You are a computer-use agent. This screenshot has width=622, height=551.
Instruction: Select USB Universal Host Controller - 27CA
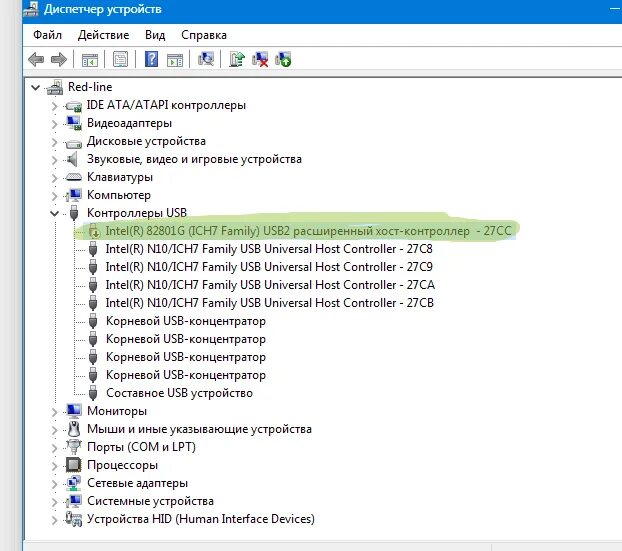click(x=270, y=285)
